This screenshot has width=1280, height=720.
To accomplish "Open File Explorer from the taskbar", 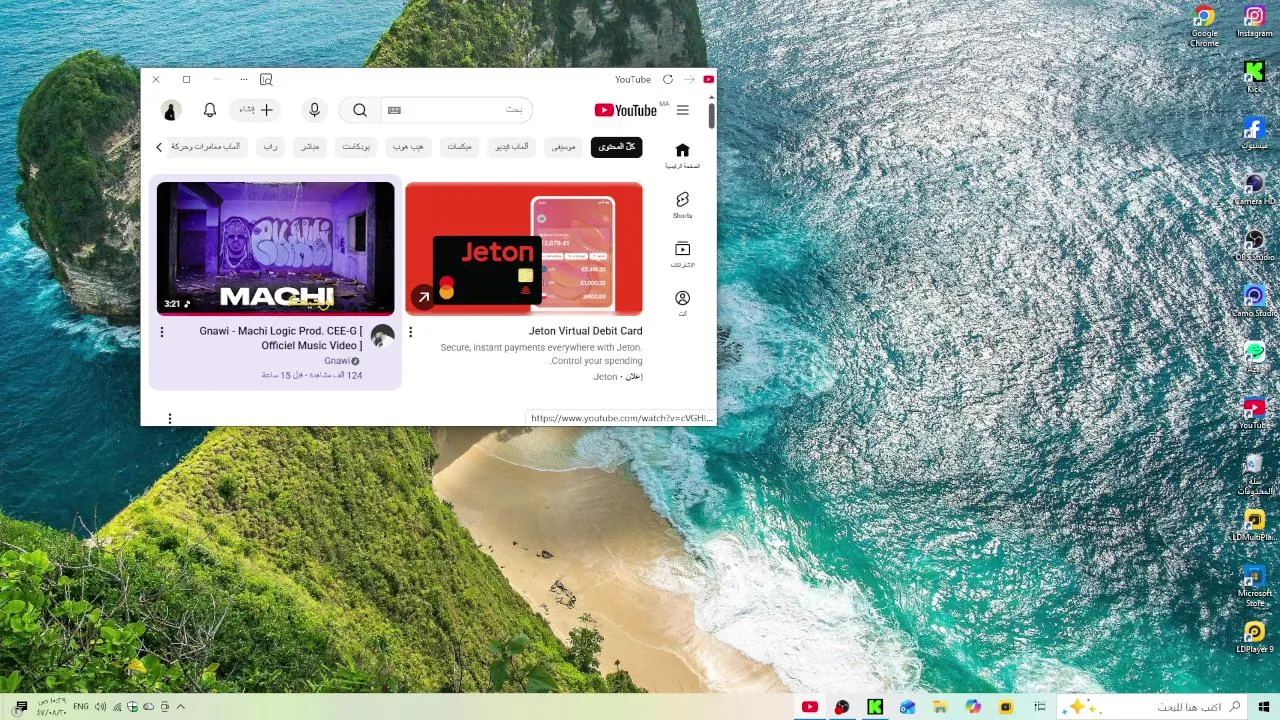I will [940, 707].
